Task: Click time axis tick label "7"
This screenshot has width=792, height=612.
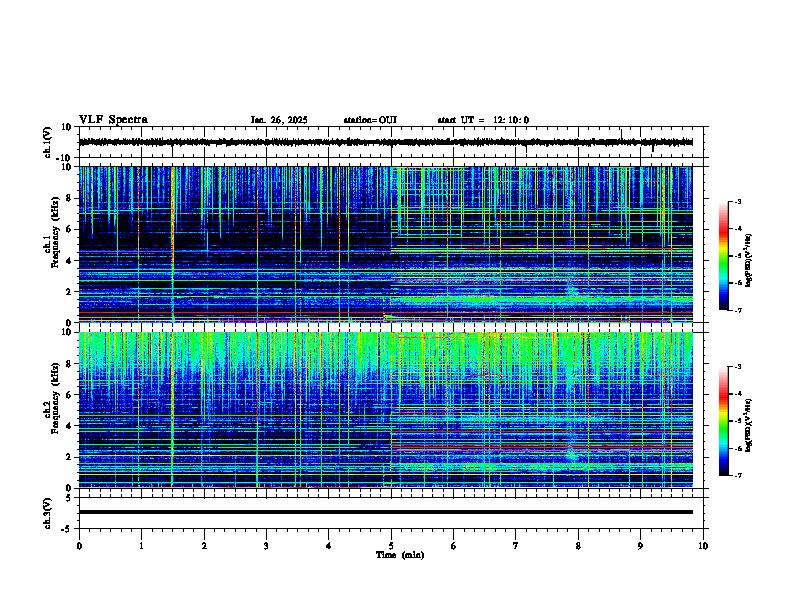Action: [516, 546]
